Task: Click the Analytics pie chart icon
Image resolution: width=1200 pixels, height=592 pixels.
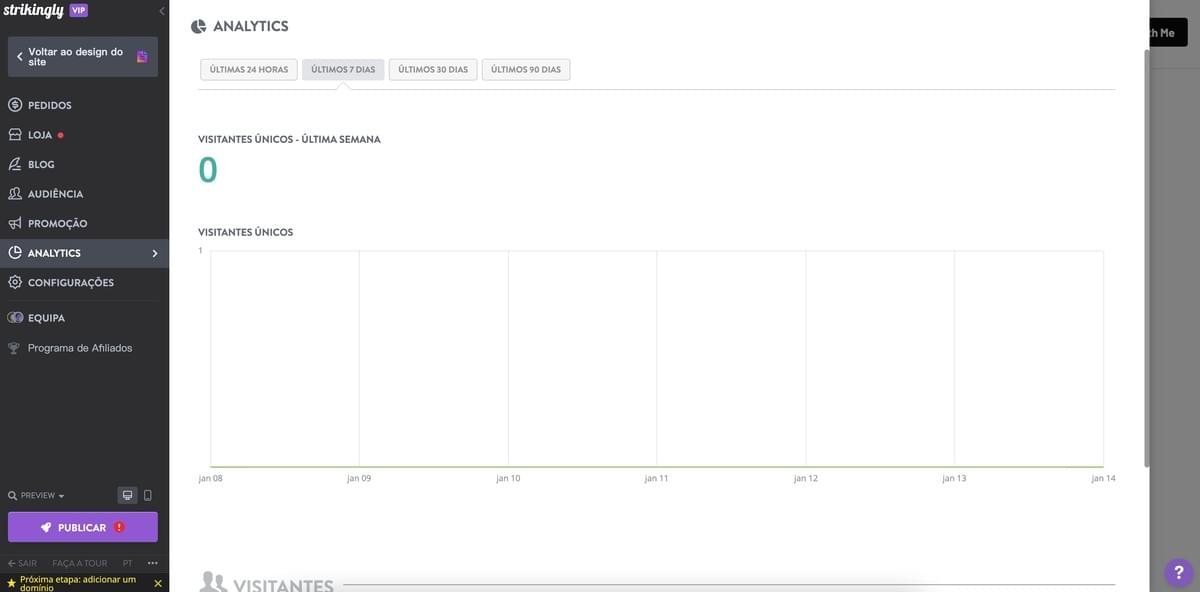Action: tap(13, 252)
